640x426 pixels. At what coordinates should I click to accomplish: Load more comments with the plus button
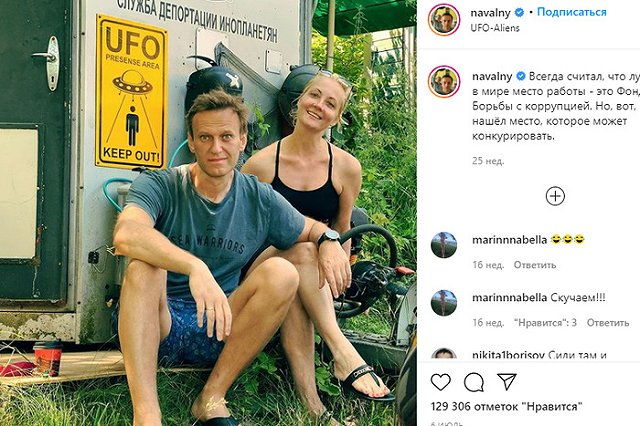555,196
